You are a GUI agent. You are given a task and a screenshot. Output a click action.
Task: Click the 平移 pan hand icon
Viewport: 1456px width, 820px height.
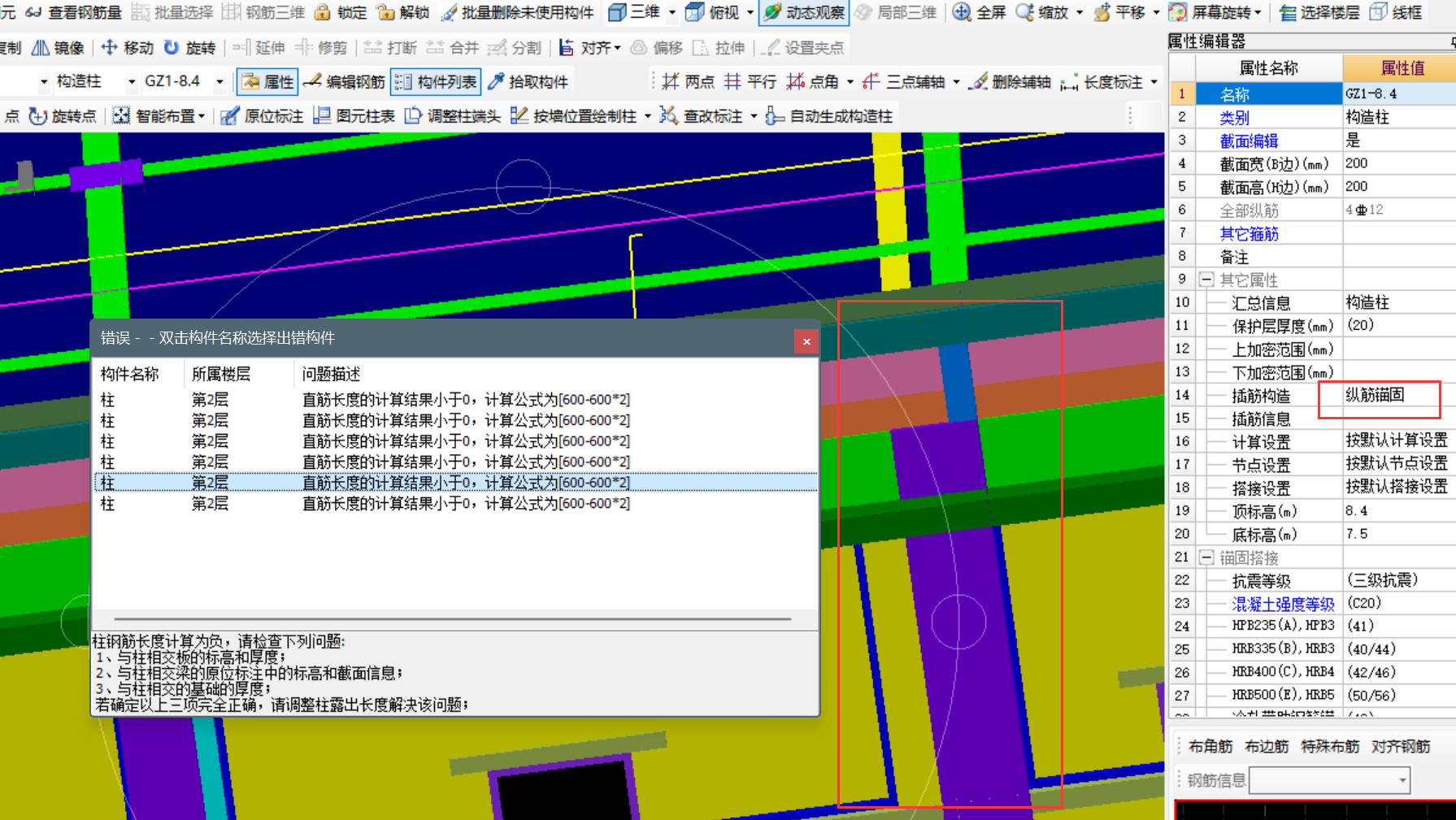point(1102,12)
